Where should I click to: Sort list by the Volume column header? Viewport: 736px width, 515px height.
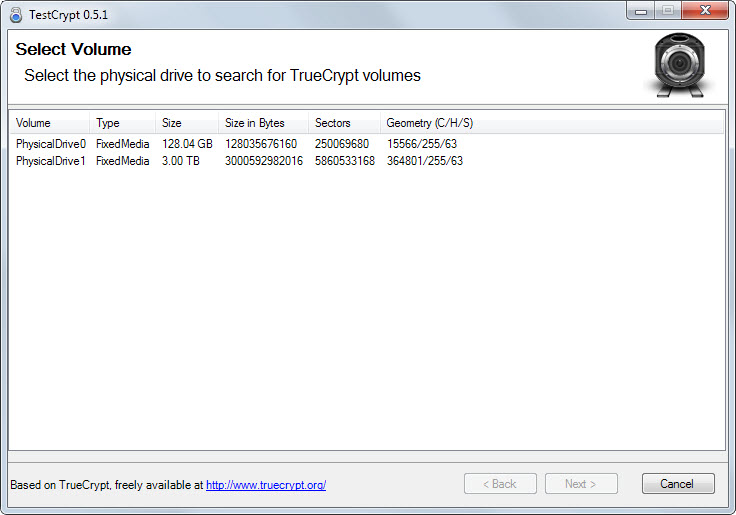(50, 123)
